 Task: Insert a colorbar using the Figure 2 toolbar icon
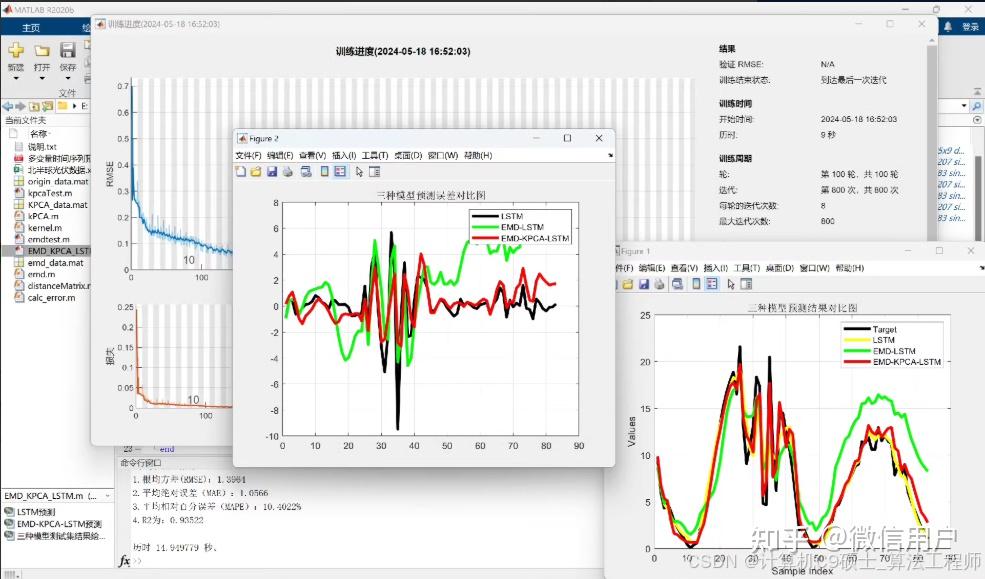coord(324,171)
